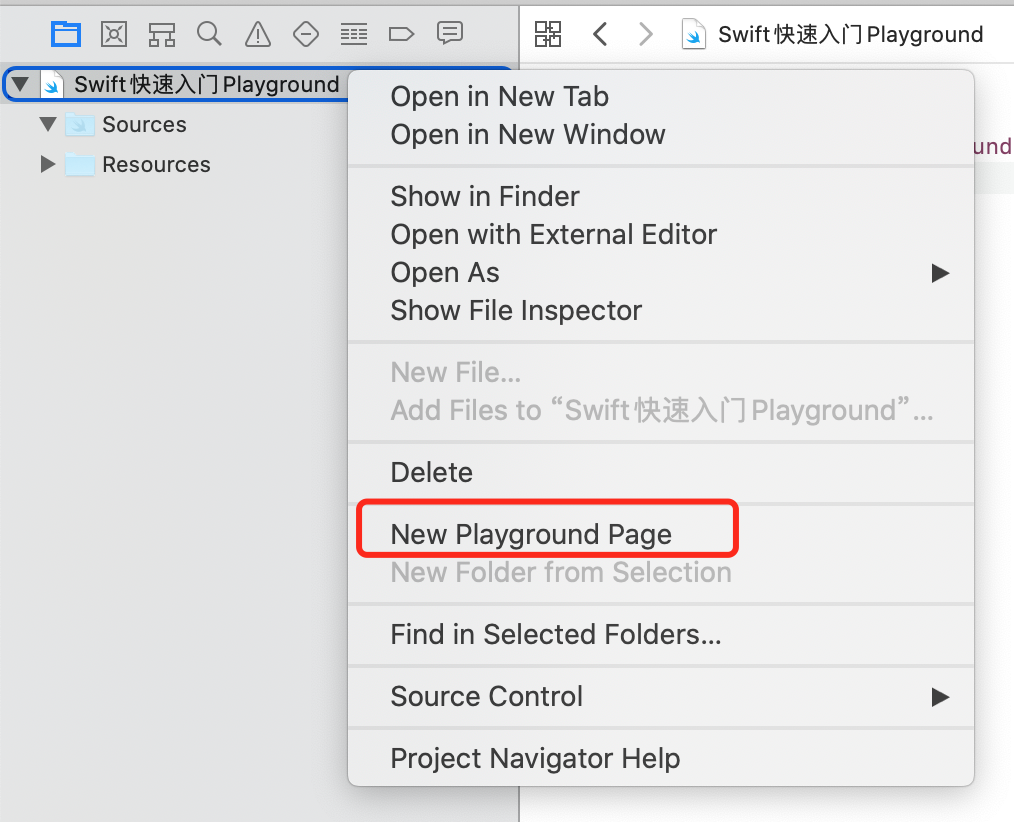Open Project Navigator Help
The width and height of the screenshot is (1014, 822).
coord(535,758)
